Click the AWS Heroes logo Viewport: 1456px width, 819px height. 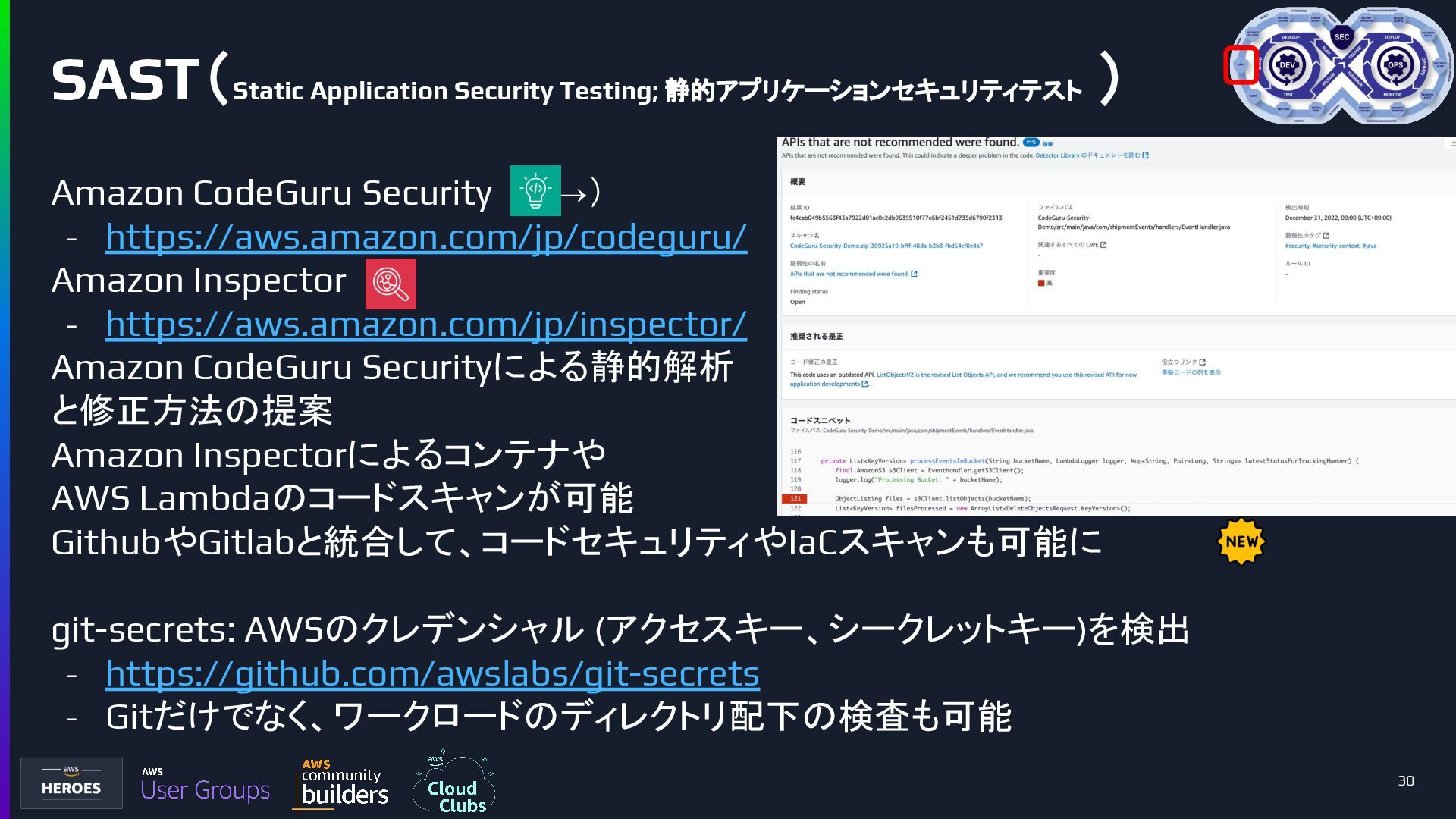click(71, 783)
